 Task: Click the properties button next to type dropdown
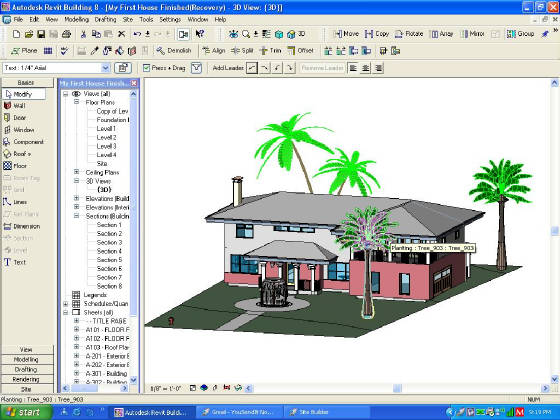(122, 68)
